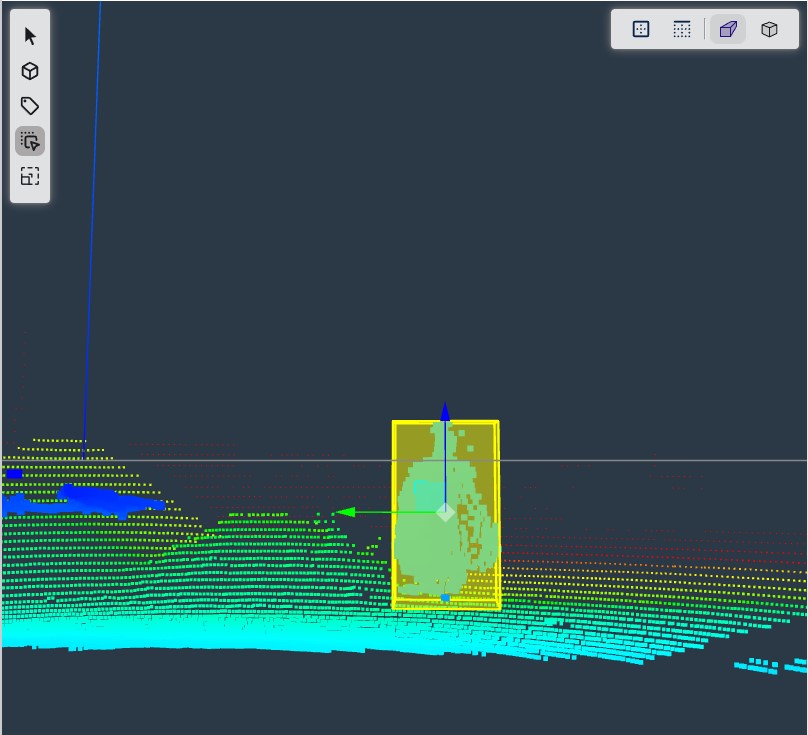This screenshot has height=735, width=808.
Task: Select the dashed region resize tool
Action: point(30,176)
